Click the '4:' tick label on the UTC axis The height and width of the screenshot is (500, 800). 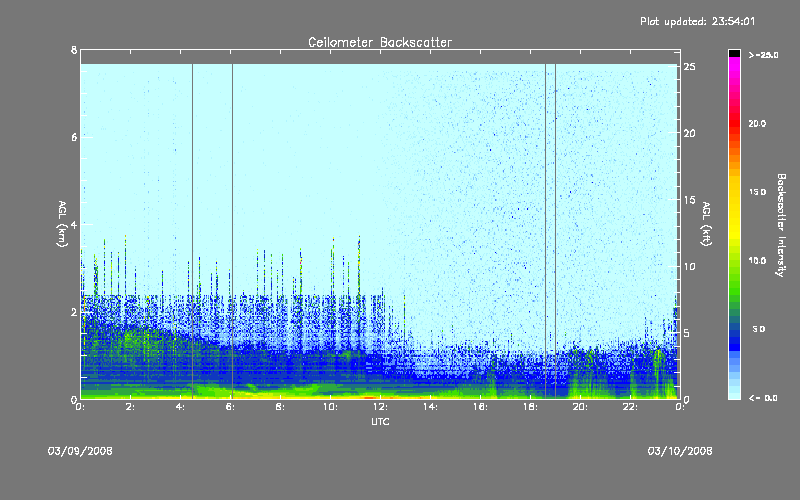181,407
